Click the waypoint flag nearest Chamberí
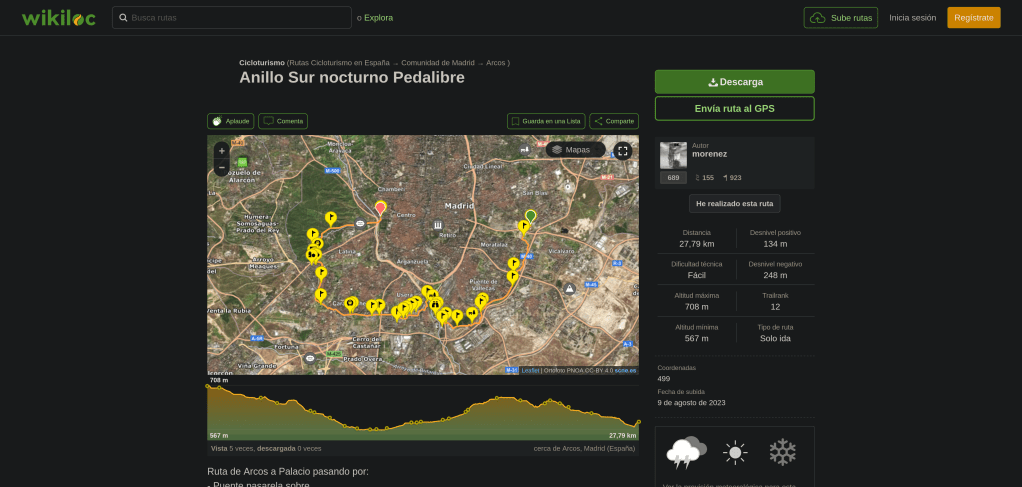Screen dimensions: 1022x487 click(x=330, y=218)
